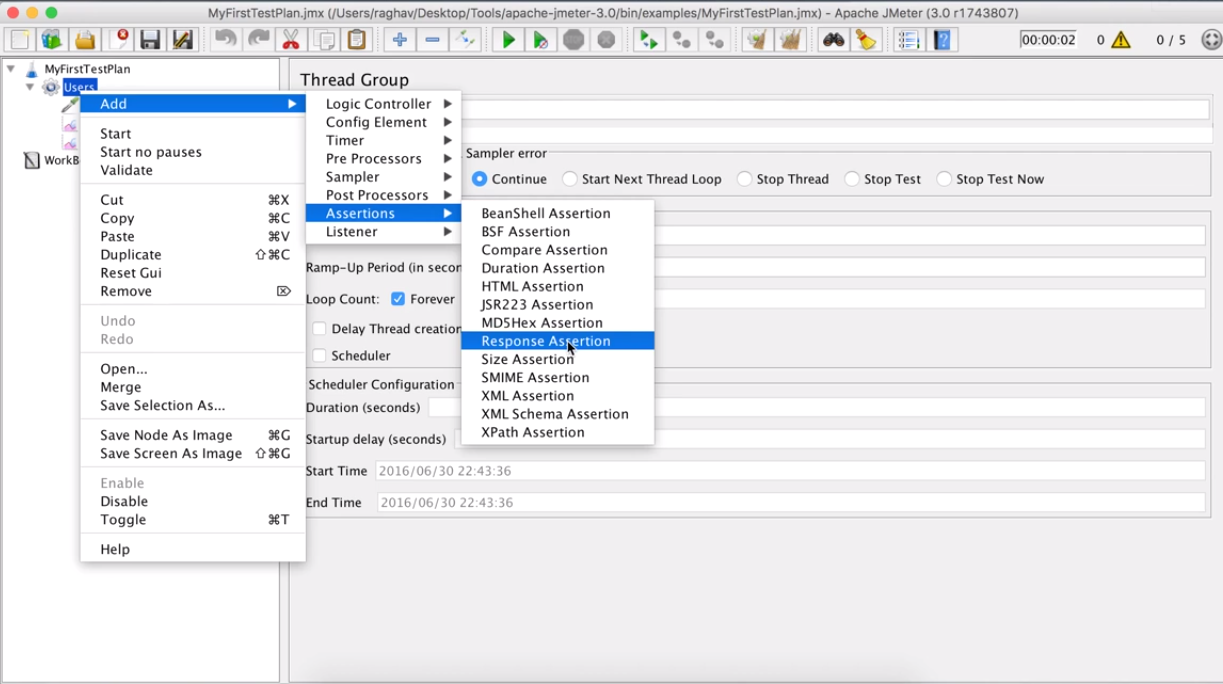Open the Add submenu
Viewport: 1223px width, 684px height.
193,104
